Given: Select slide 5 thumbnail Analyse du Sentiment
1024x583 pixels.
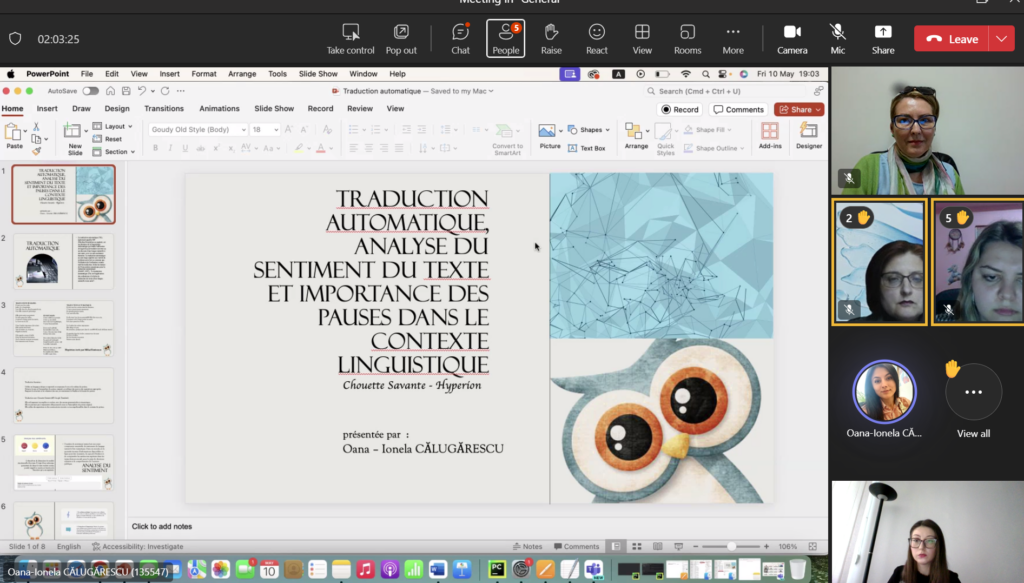Looking at the screenshot, I should (x=63, y=462).
